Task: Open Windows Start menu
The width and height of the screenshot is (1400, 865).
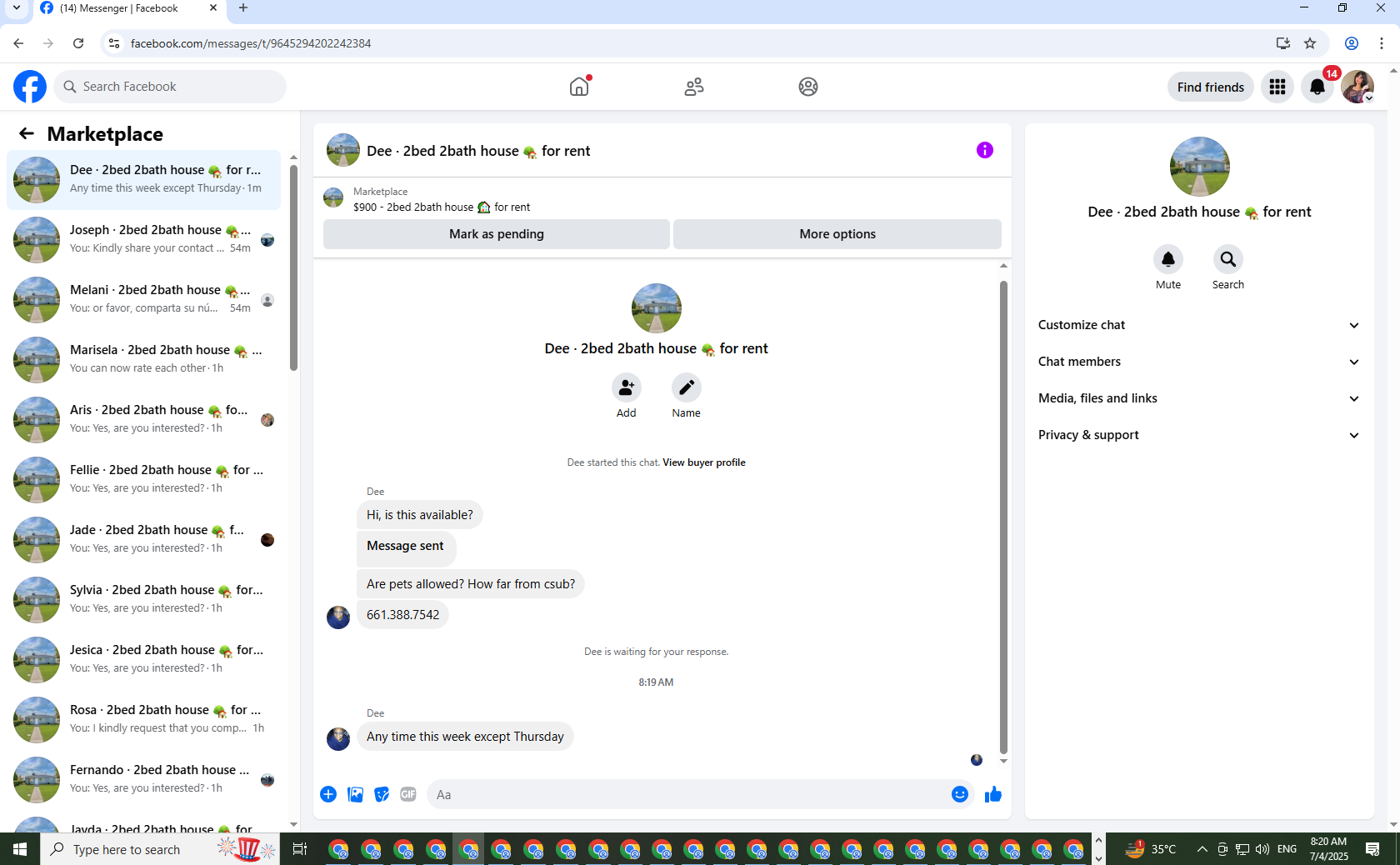Action: tap(20, 849)
